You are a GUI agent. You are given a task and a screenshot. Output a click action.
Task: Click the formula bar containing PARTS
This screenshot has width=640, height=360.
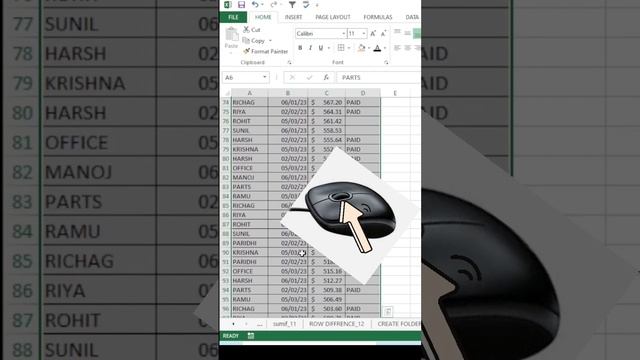378,78
